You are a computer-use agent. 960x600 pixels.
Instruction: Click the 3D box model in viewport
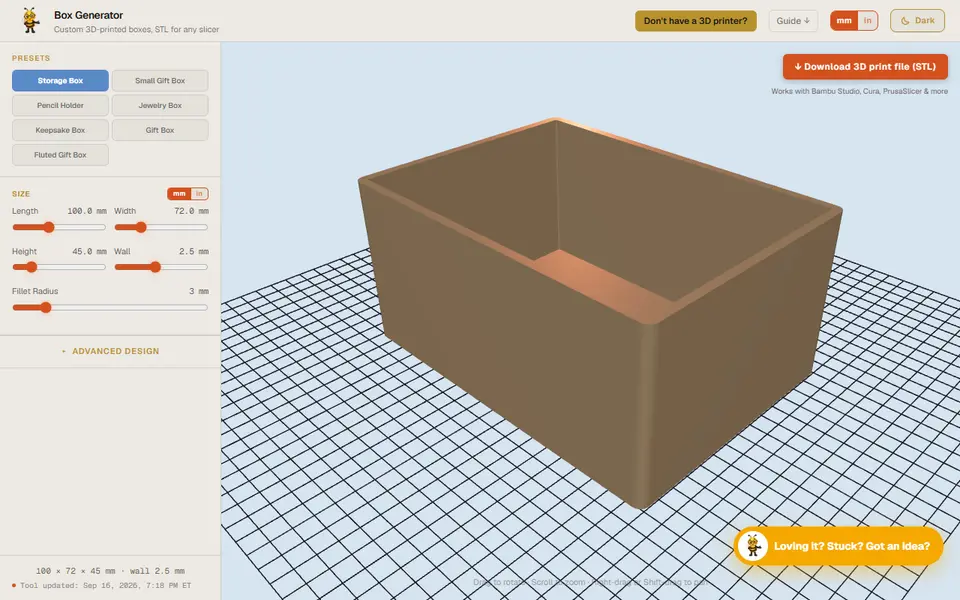coord(600,312)
